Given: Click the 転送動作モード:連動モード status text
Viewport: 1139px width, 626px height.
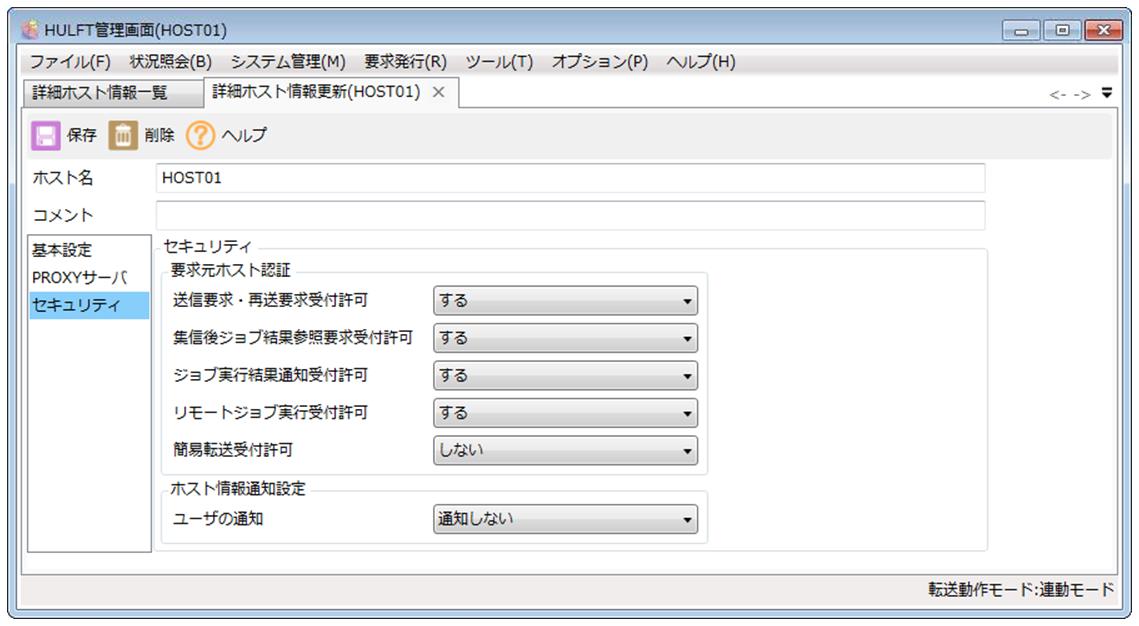Looking at the screenshot, I should click(1021, 590).
